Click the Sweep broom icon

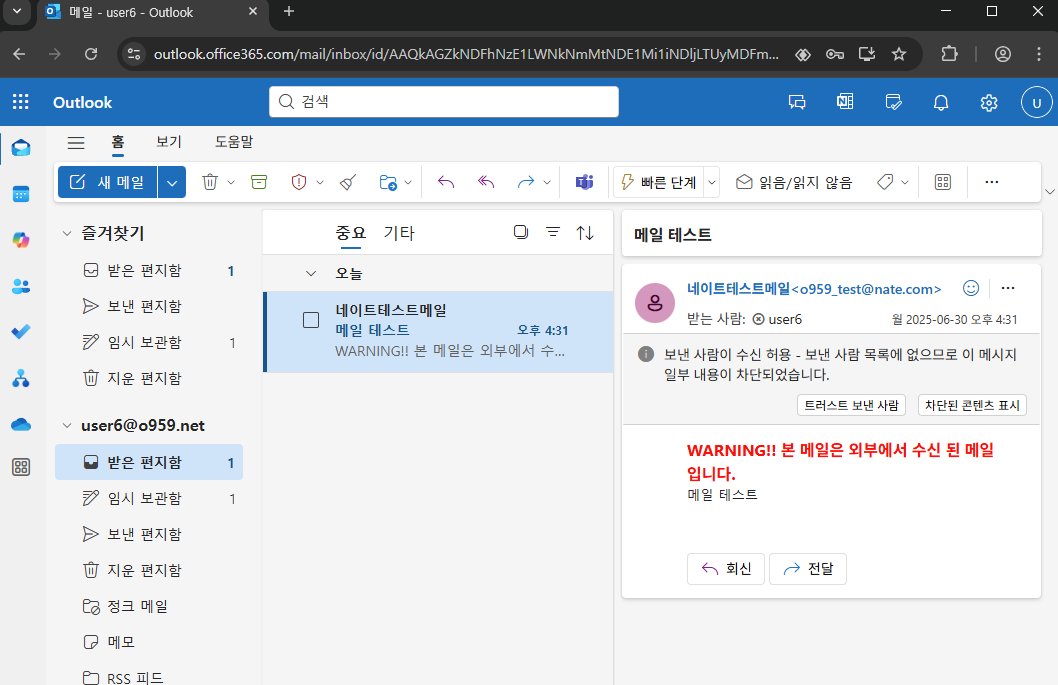[x=347, y=181]
